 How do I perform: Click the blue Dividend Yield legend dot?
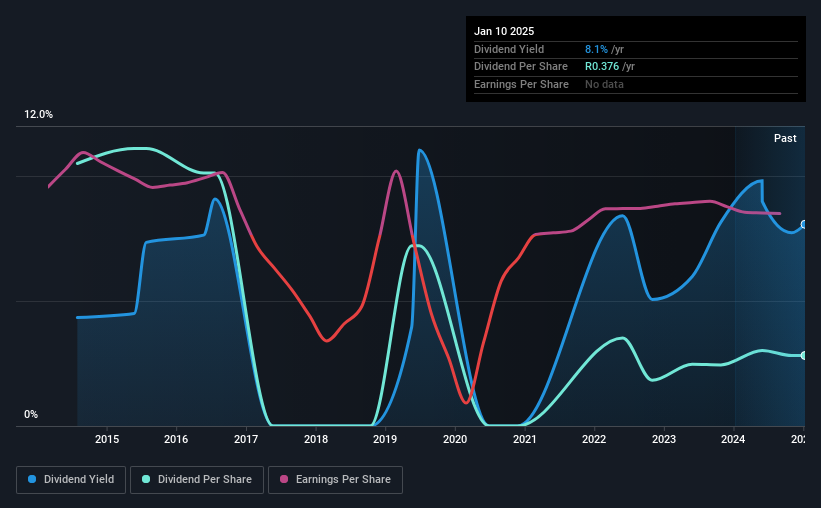coord(32,479)
